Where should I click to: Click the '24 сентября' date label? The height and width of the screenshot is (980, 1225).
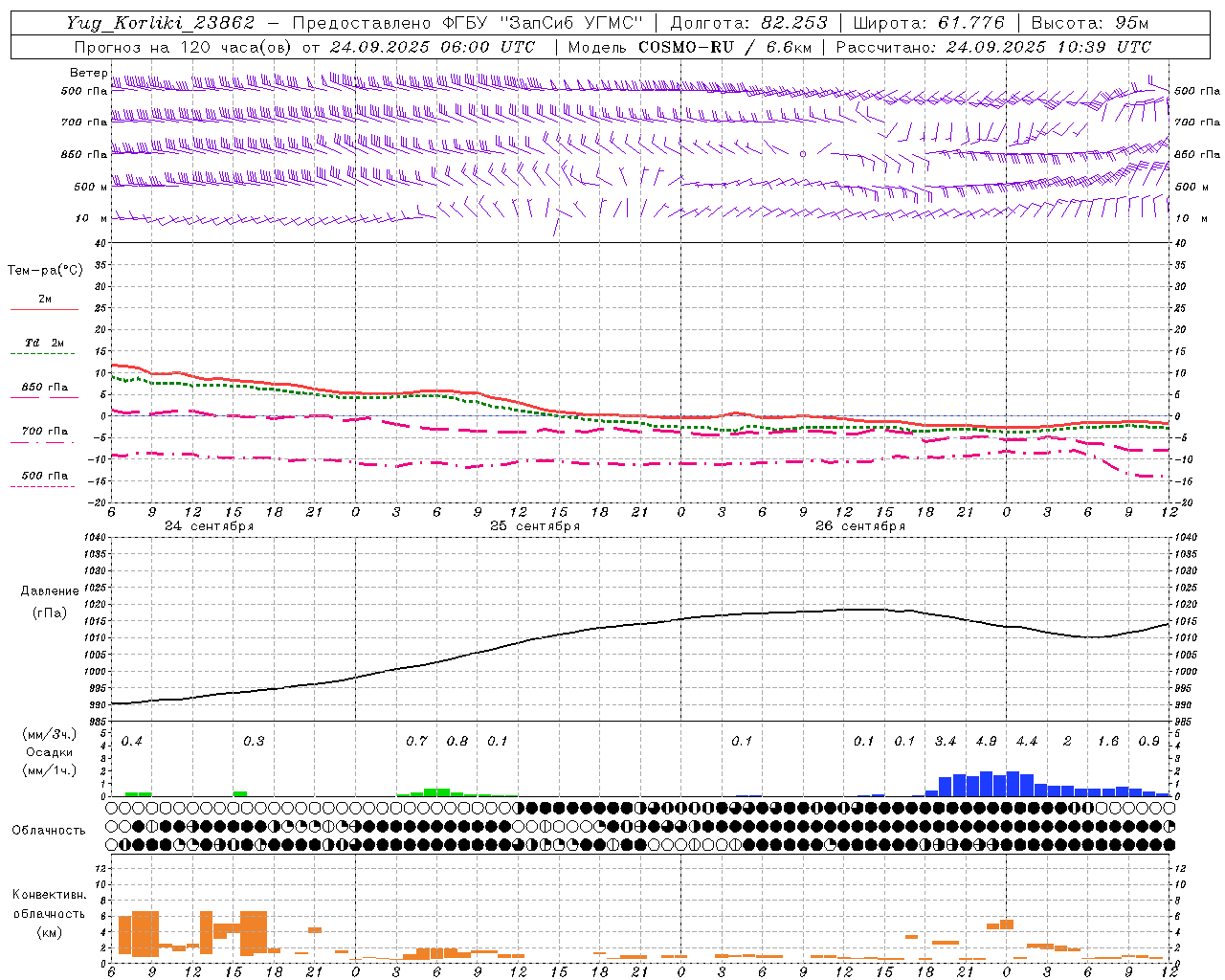pyautogui.click(x=209, y=526)
